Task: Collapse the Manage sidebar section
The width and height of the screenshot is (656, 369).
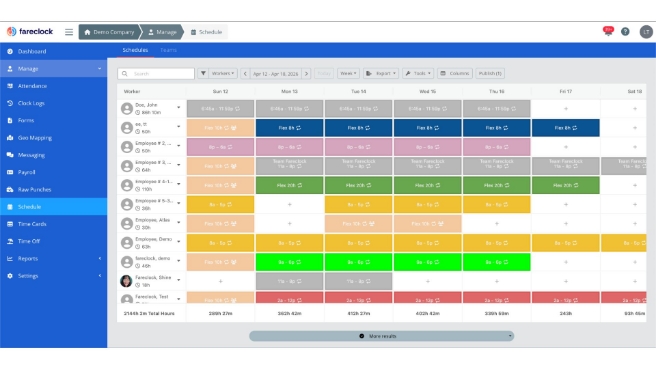Action: [54, 69]
